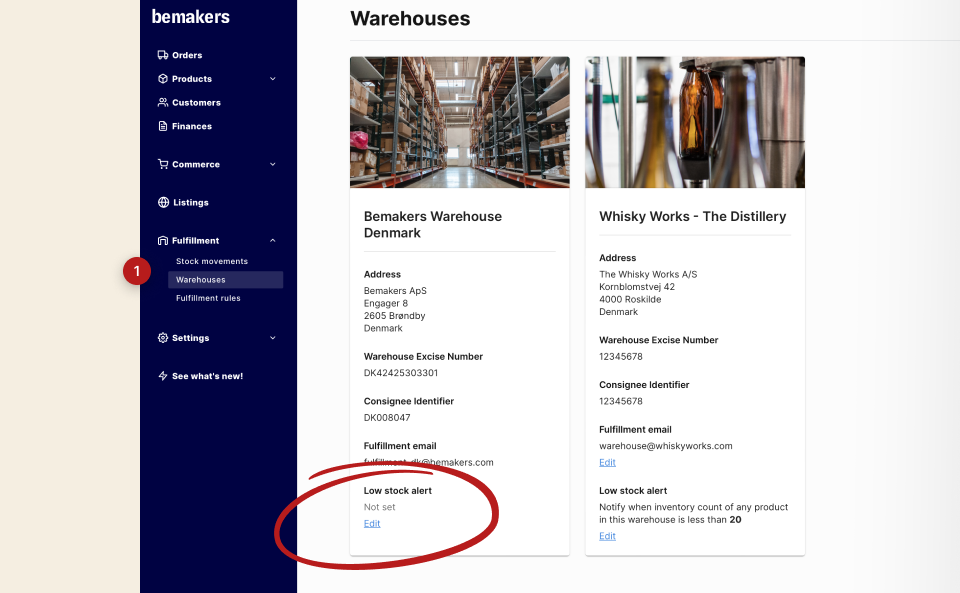The width and height of the screenshot is (960, 593).
Task: Edit Whisky Works fulfillment email
Action: pyautogui.click(x=607, y=463)
